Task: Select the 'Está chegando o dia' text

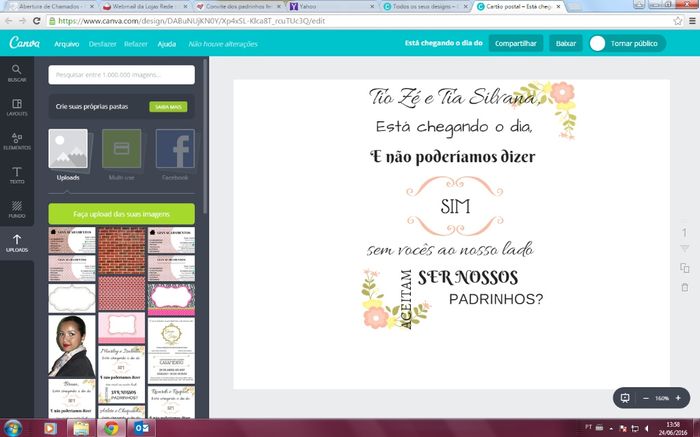Action: tap(454, 128)
